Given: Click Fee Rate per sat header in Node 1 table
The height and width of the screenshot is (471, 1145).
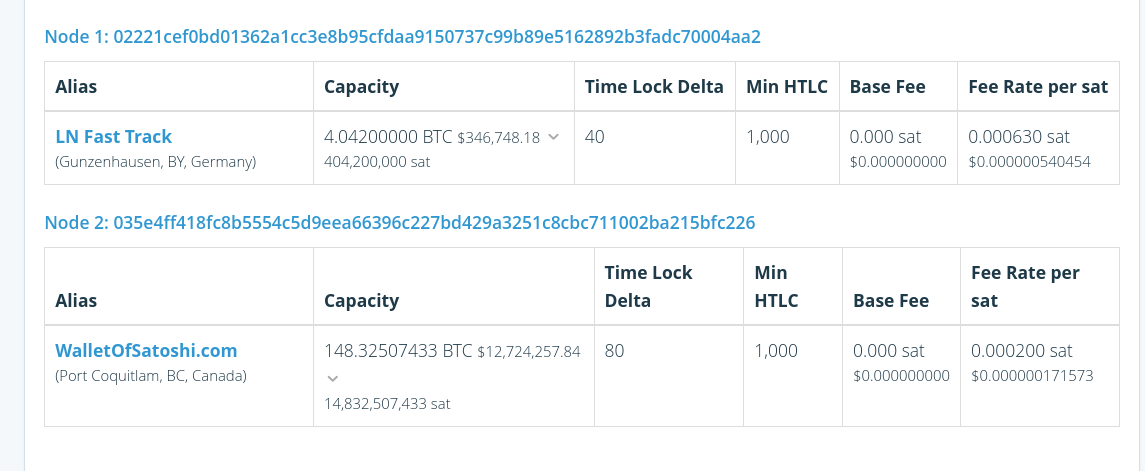Looking at the screenshot, I should coord(1038,87).
